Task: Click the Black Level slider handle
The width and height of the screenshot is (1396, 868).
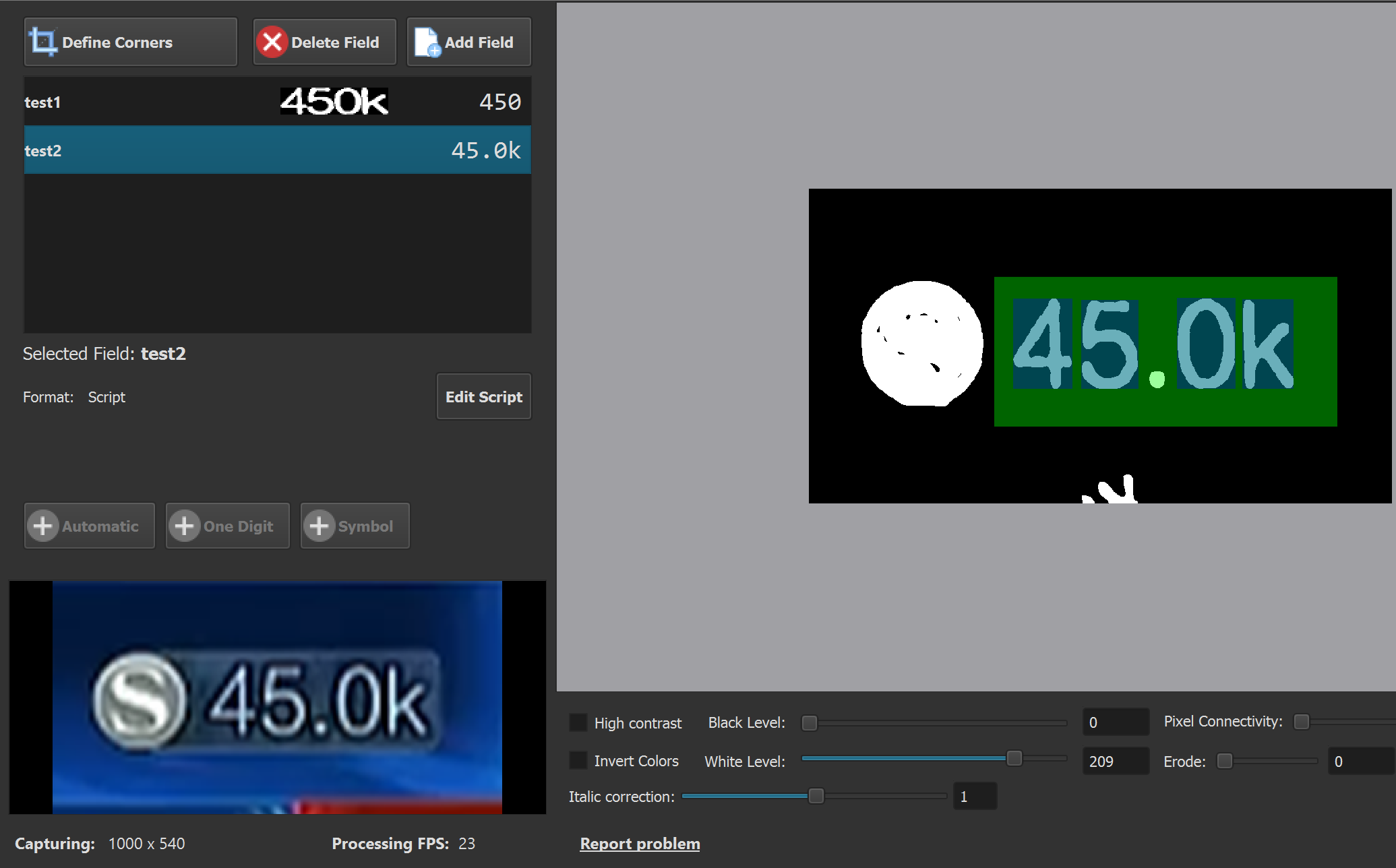Action: [810, 723]
